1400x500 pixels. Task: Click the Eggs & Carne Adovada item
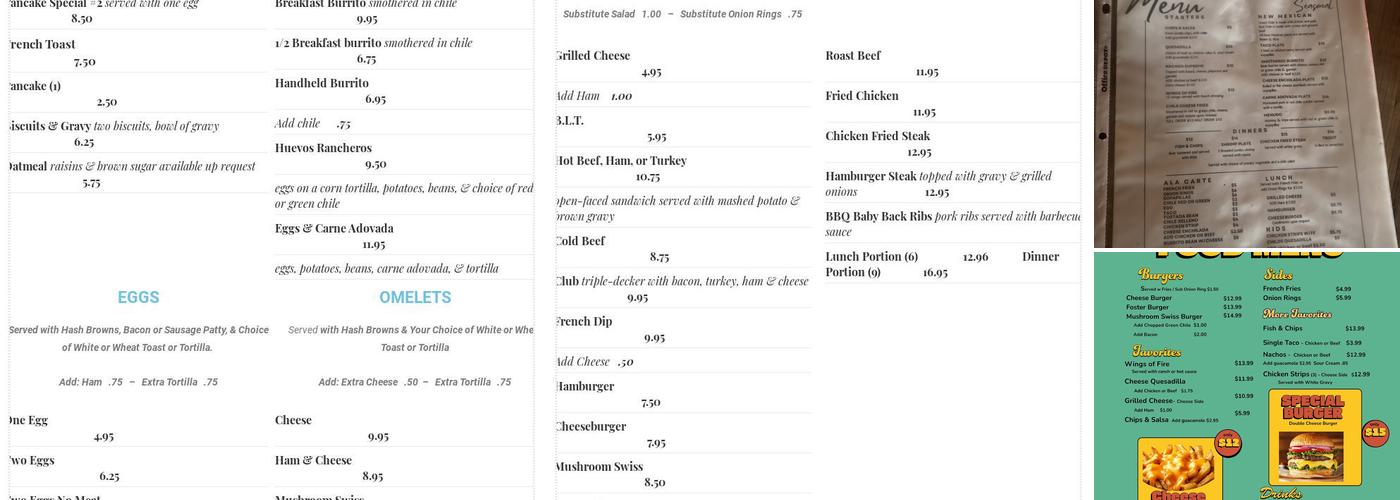334,228
